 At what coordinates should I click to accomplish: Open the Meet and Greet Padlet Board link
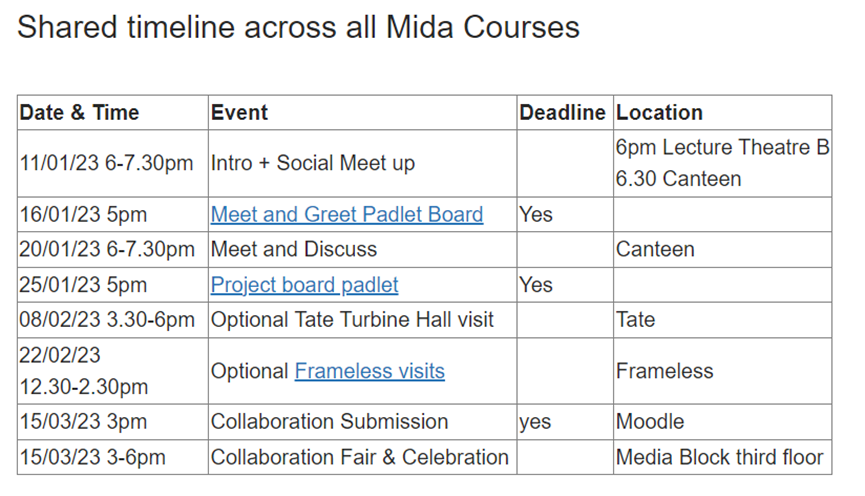pos(346,215)
